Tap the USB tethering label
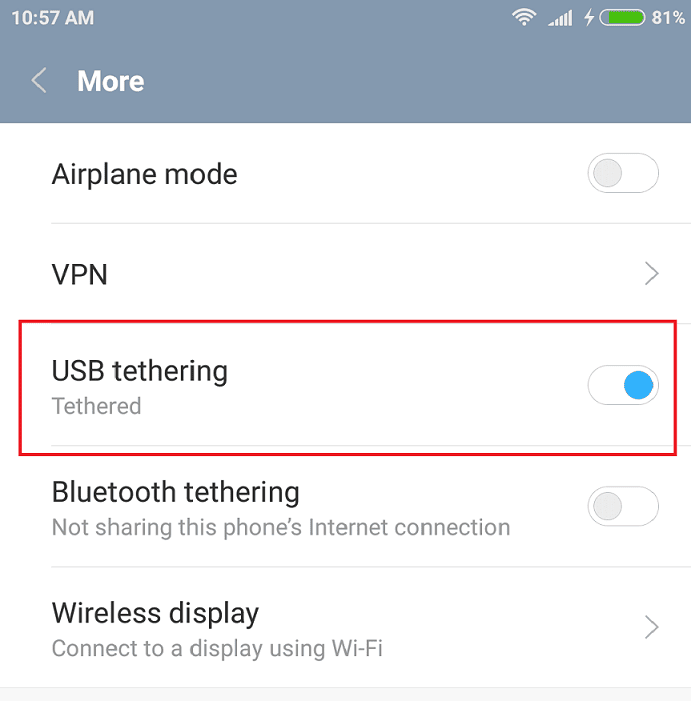 click(140, 371)
